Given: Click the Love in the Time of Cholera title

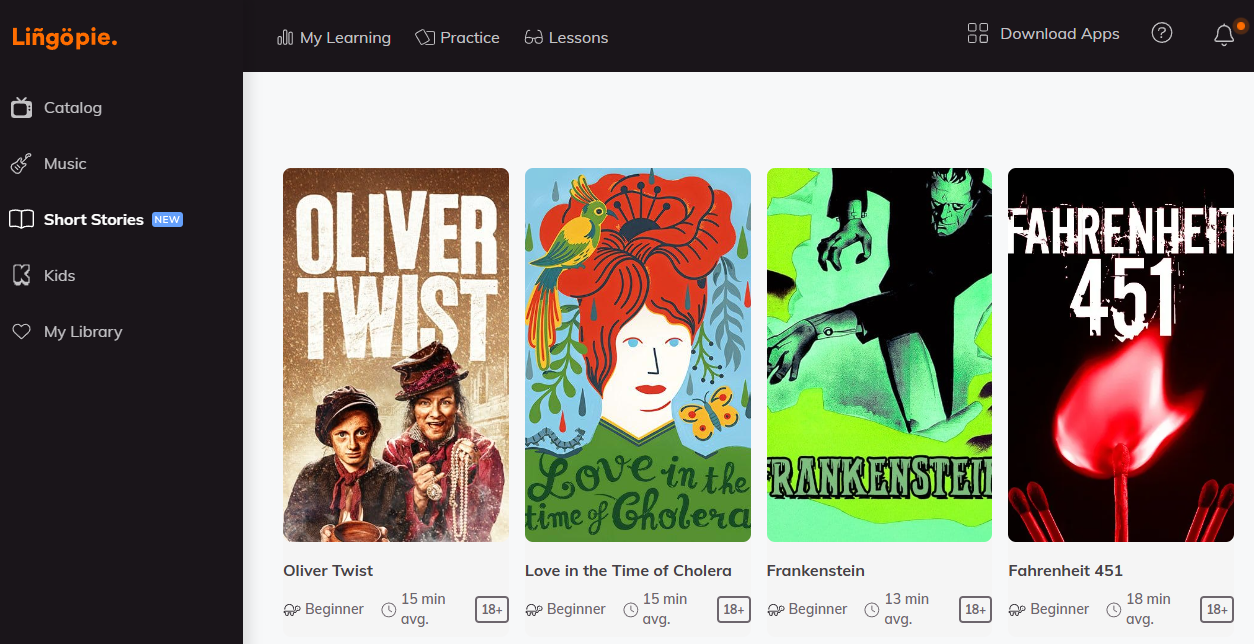Looking at the screenshot, I should (628, 571).
